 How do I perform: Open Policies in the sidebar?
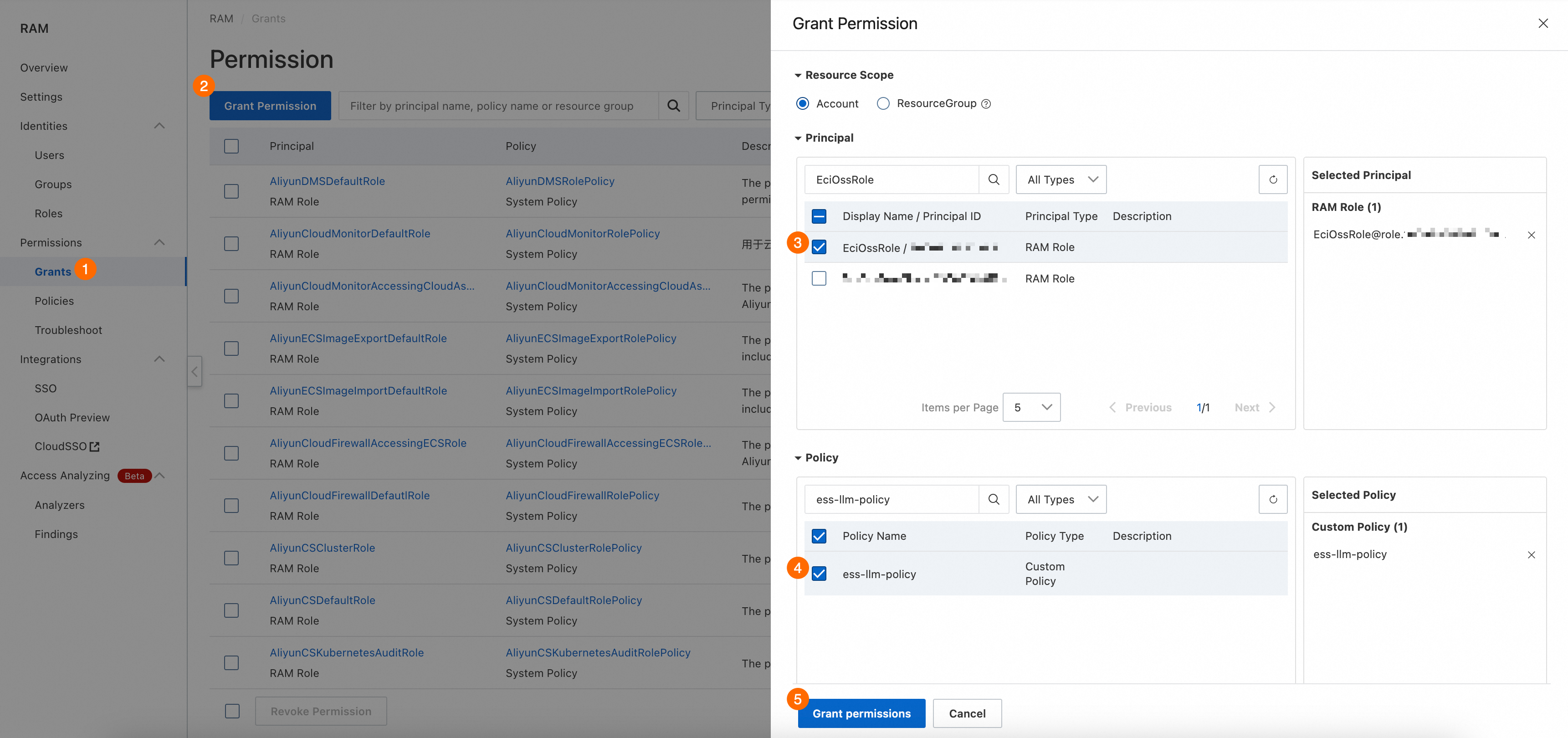54,301
